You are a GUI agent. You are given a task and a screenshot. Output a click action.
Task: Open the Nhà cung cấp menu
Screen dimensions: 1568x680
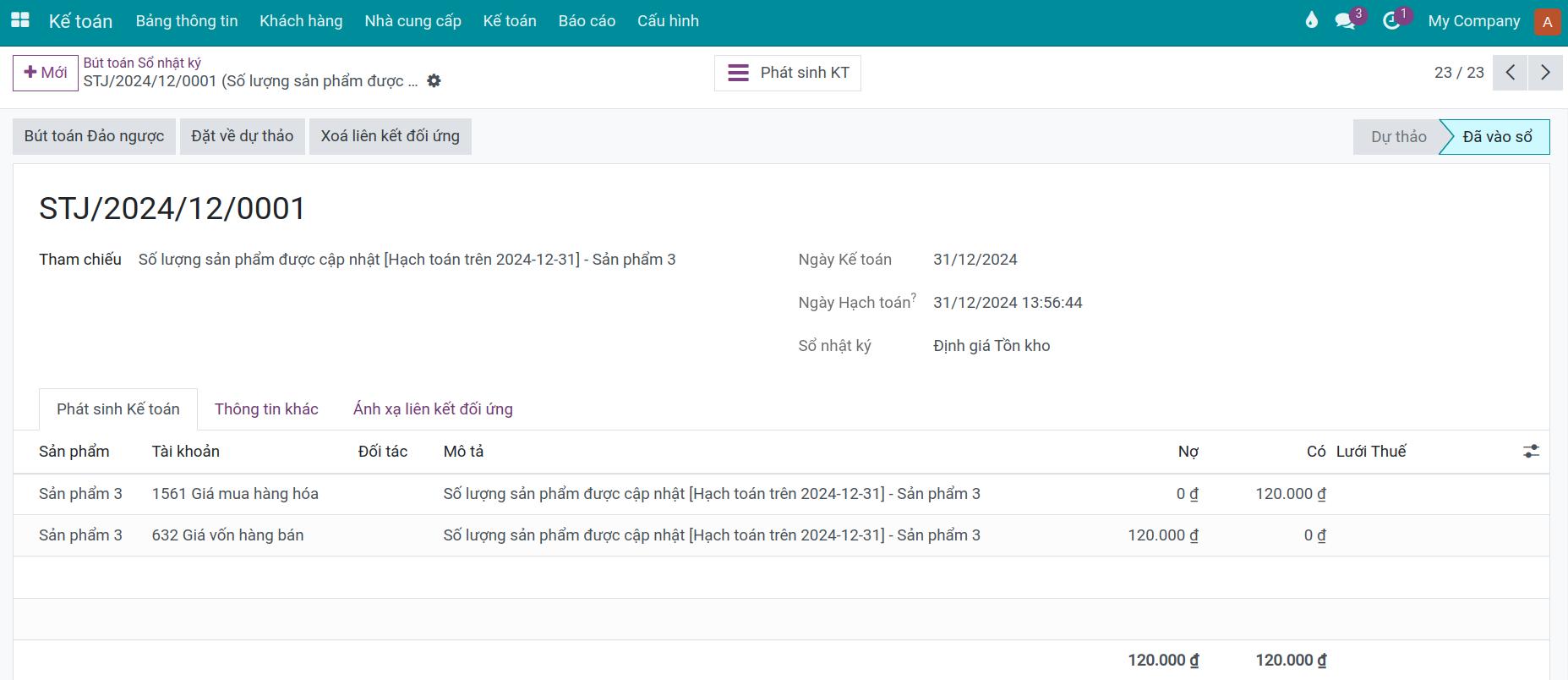[x=412, y=21]
